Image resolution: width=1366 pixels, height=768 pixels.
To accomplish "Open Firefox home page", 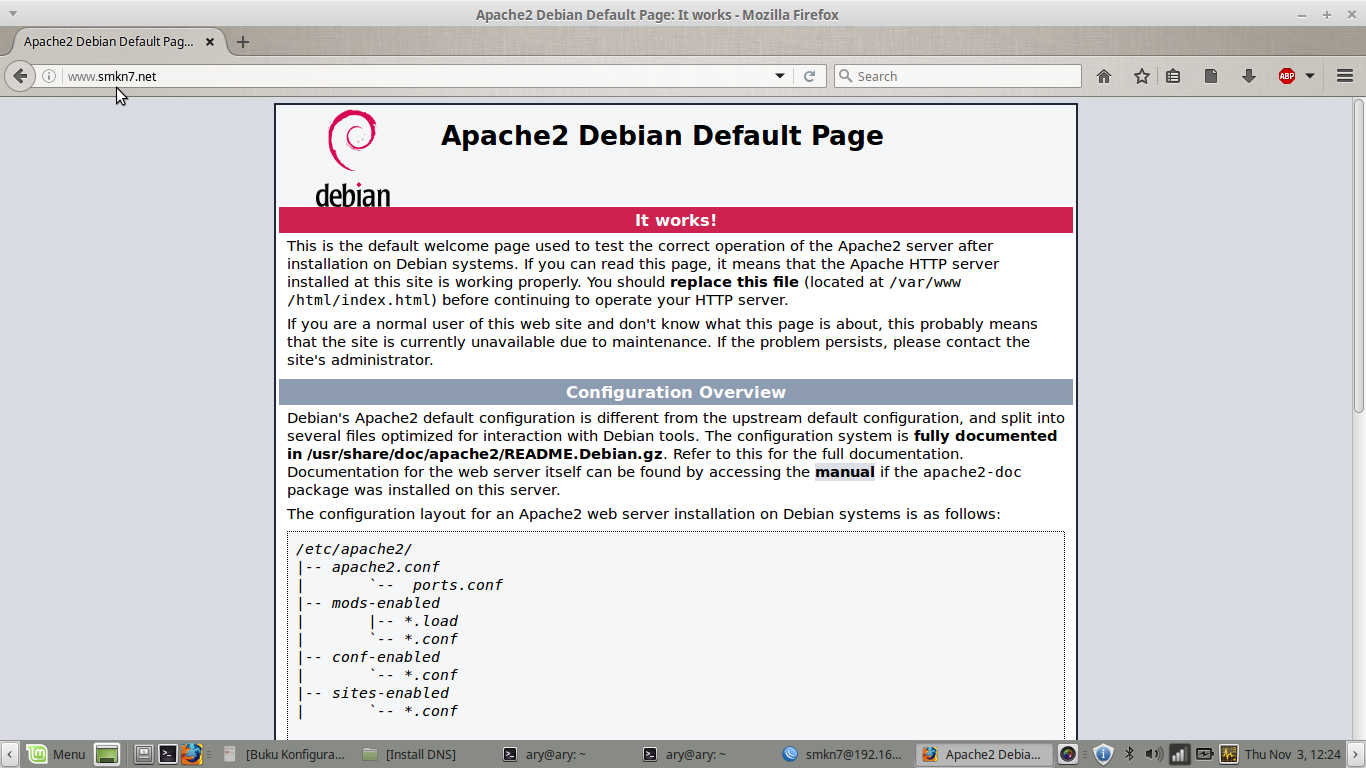I will pos(1104,76).
